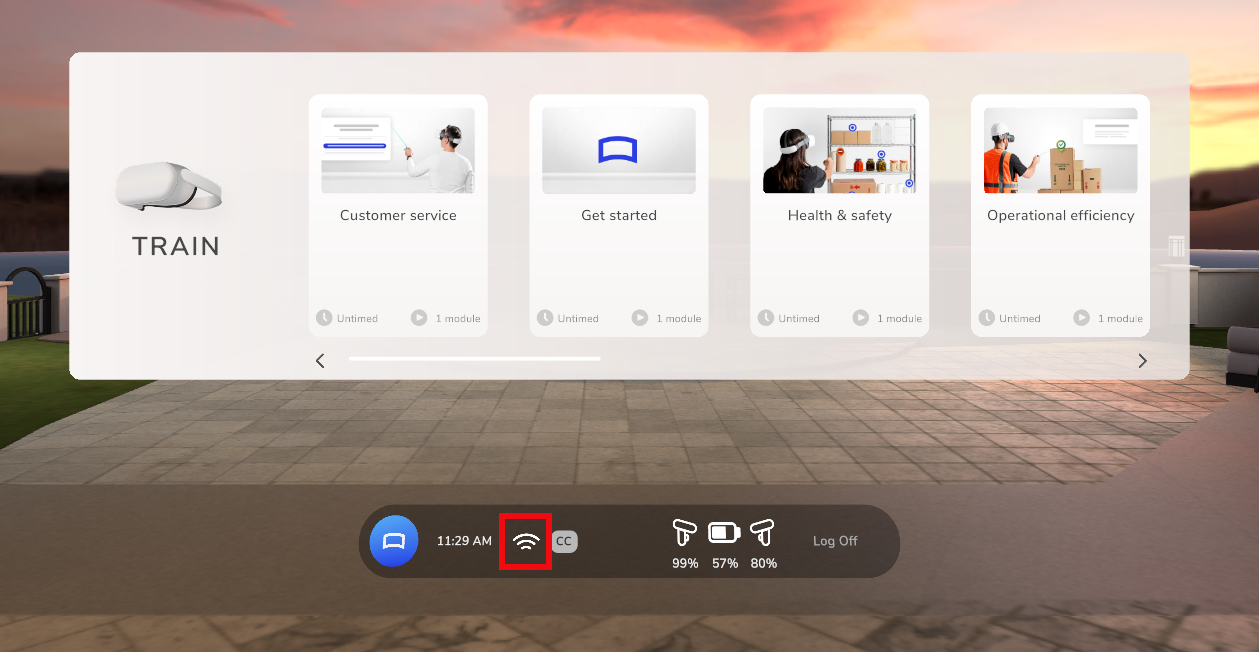
Task: Click play icon on Customer service card
Action: point(419,318)
